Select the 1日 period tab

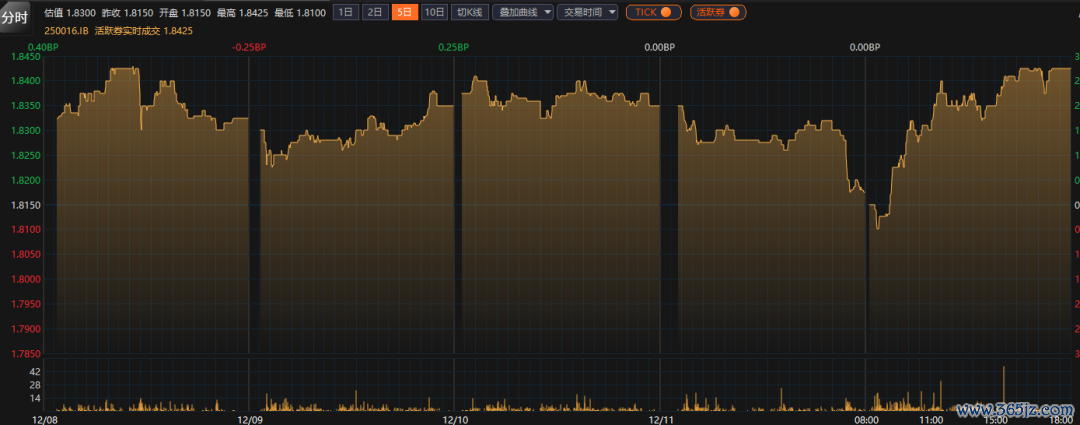tap(345, 12)
